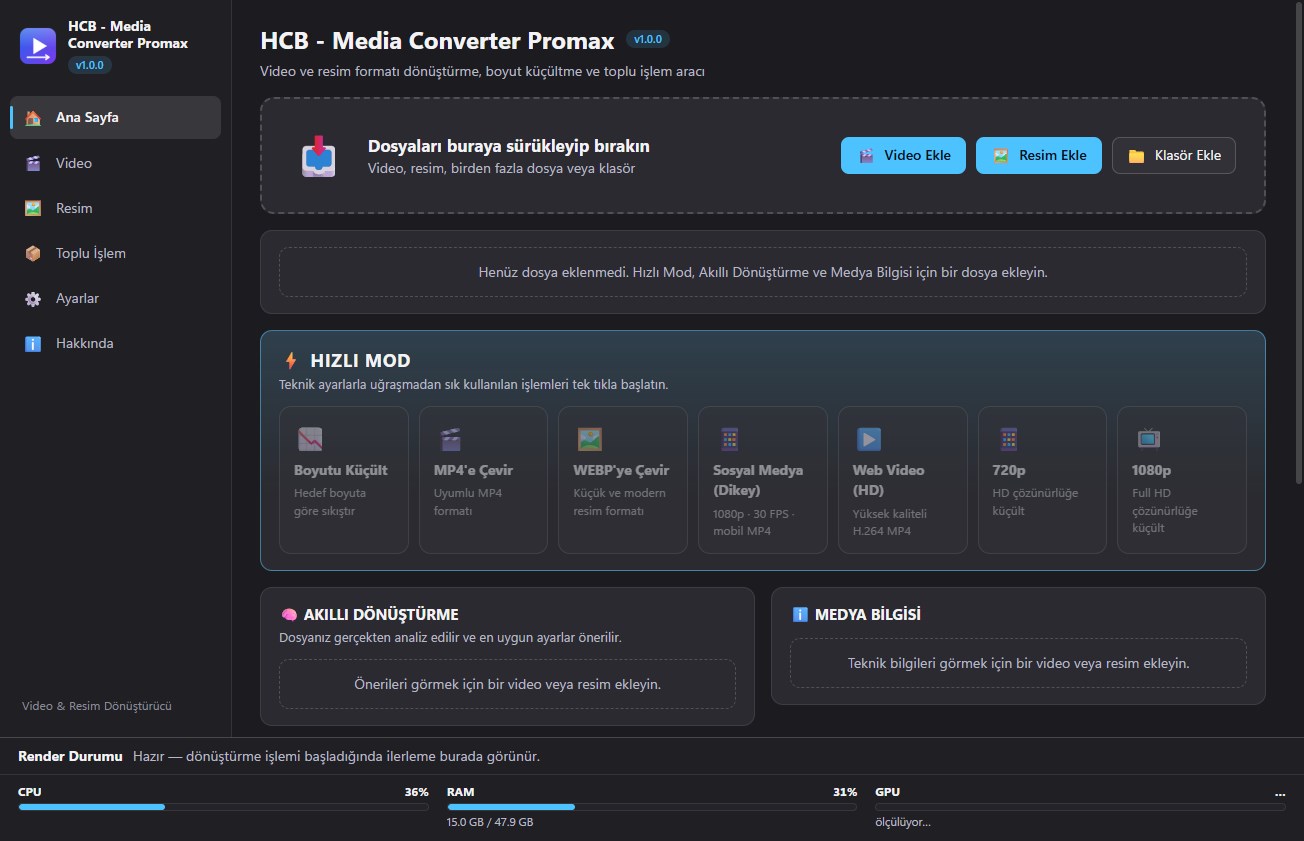Click the HCB app logo icon
This screenshot has width=1304, height=841.
39,45
